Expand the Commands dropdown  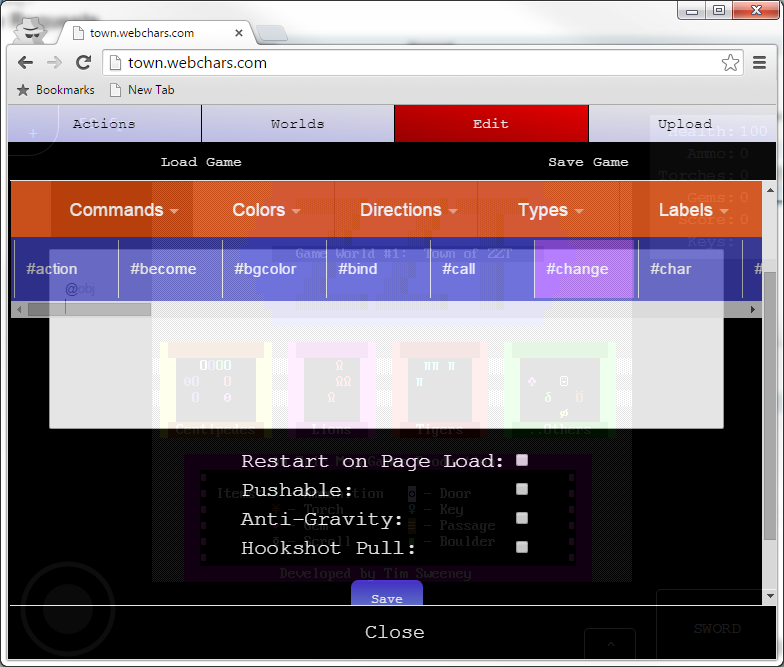coord(124,210)
